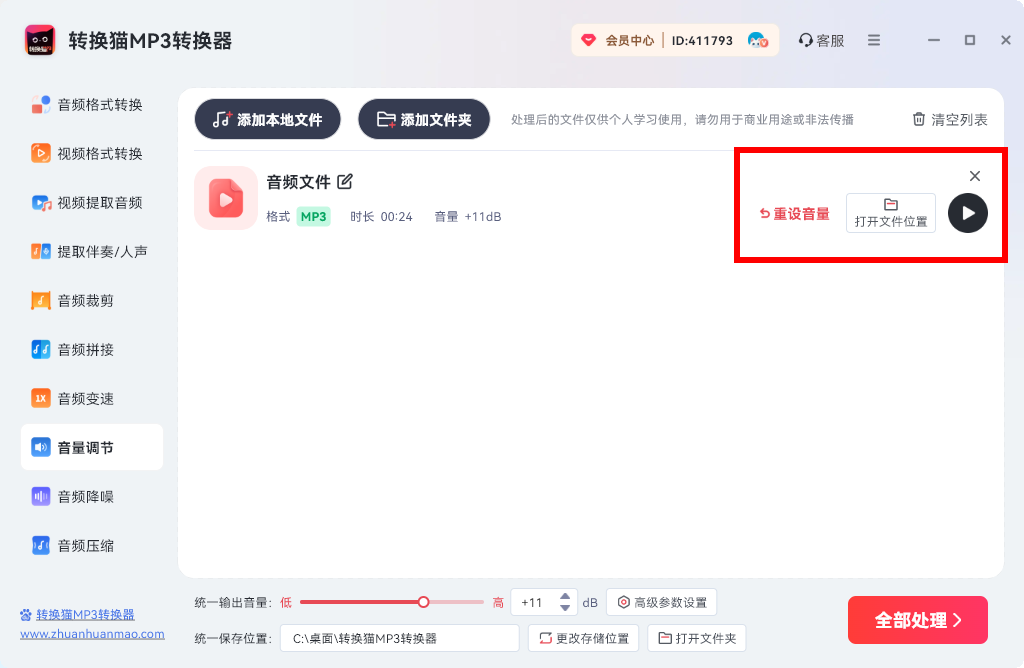This screenshot has height=668, width=1024.
Task: Click user ID:411793 text
Action: click(702, 40)
